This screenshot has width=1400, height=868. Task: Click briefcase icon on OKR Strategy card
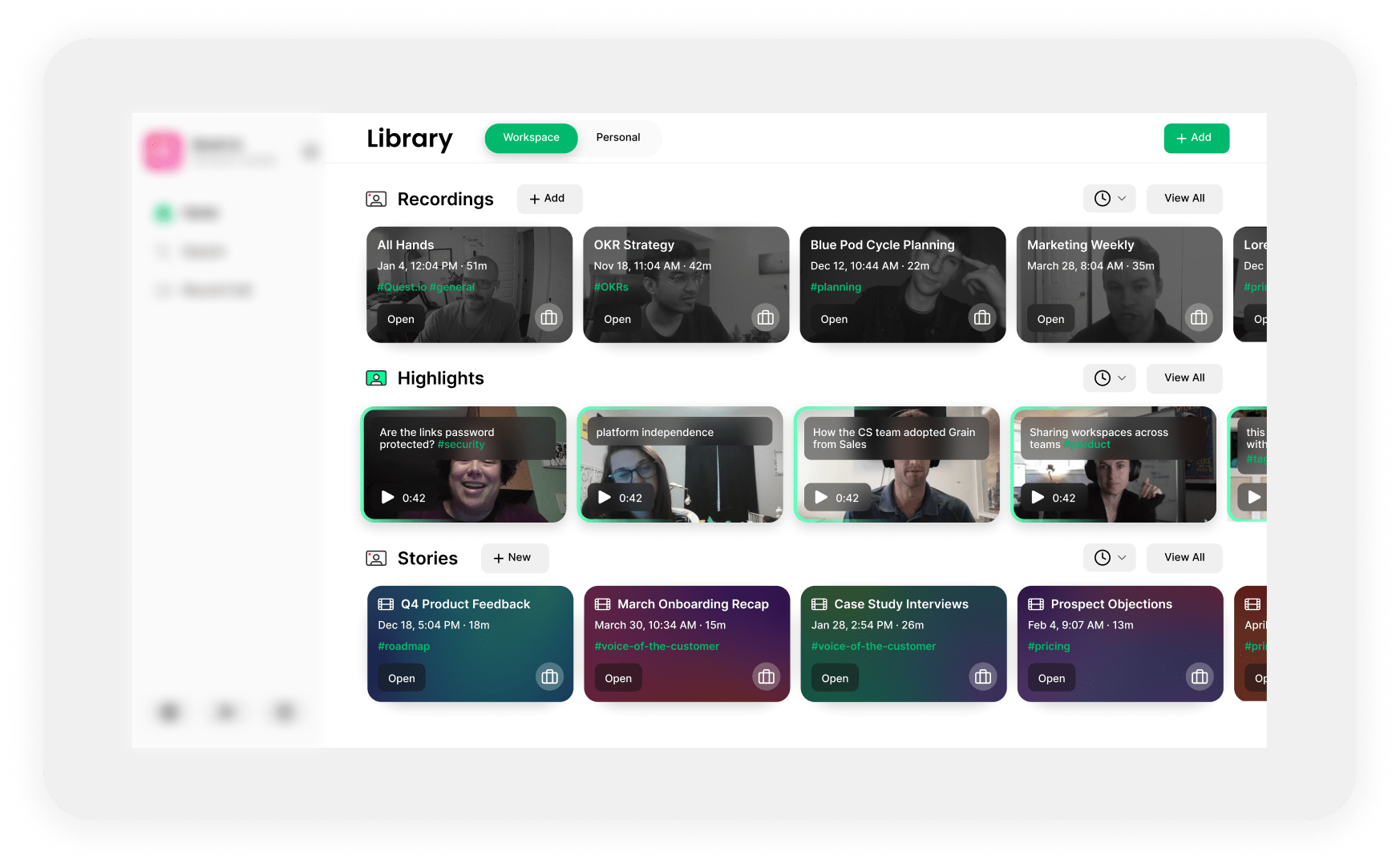(765, 318)
